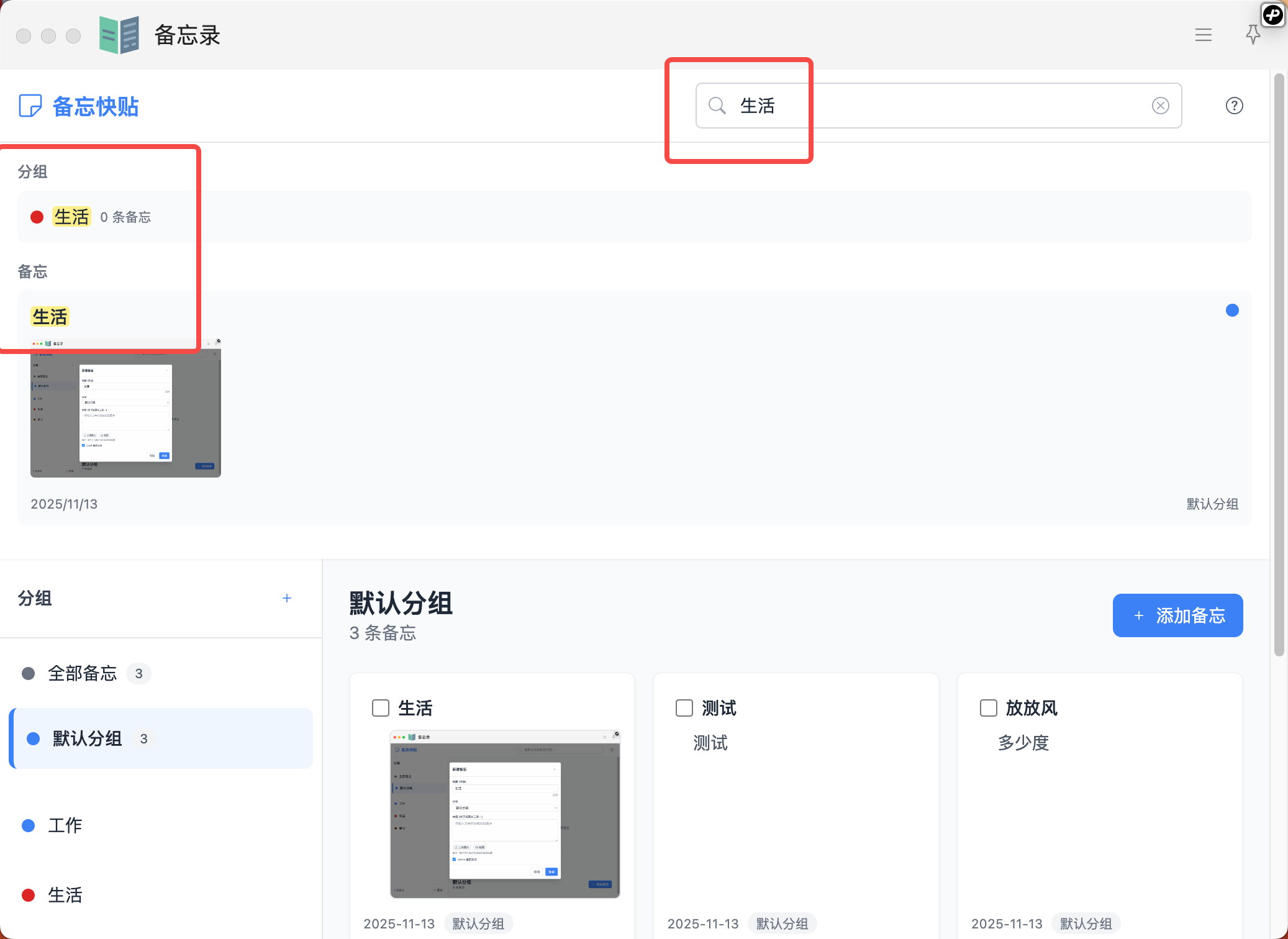Click the 添加备忘 button
1288x939 pixels.
coord(1177,615)
